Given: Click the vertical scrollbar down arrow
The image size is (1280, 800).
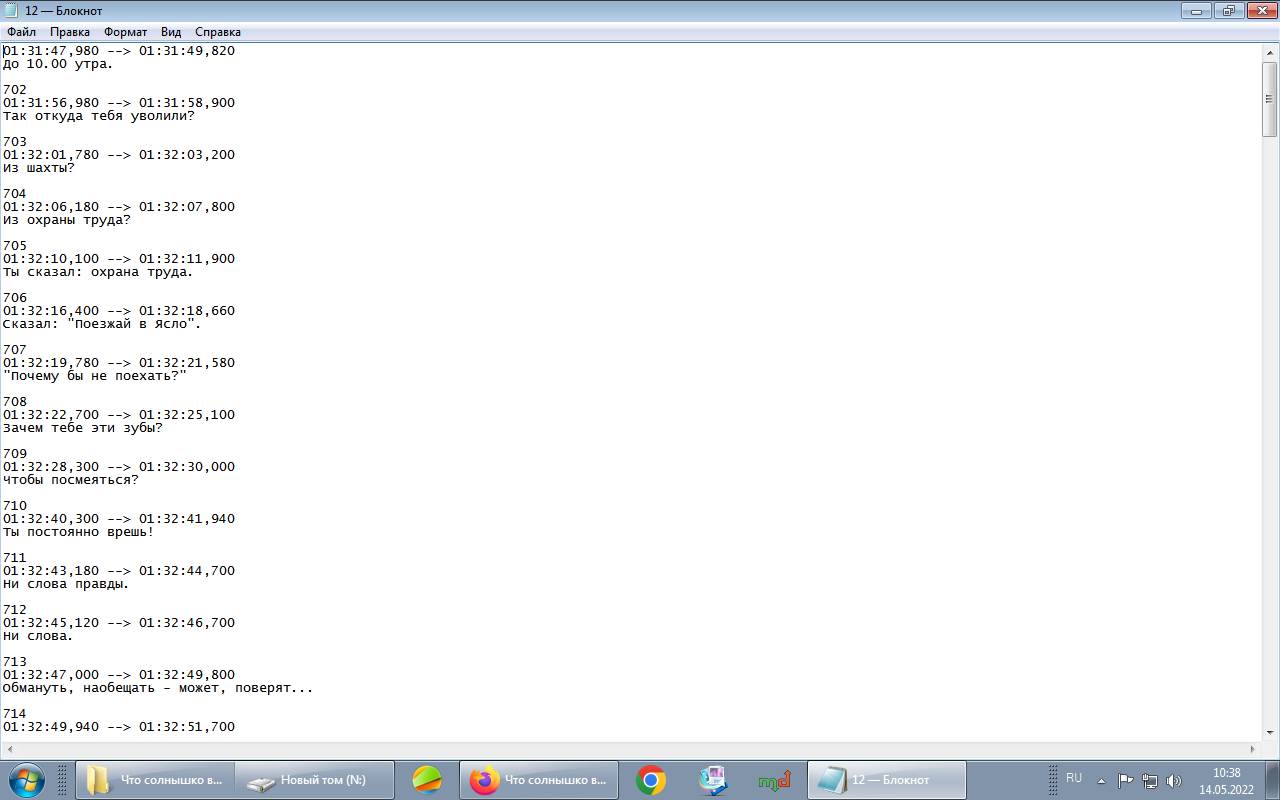Looking at the screenshot, I should (1270, 734).
